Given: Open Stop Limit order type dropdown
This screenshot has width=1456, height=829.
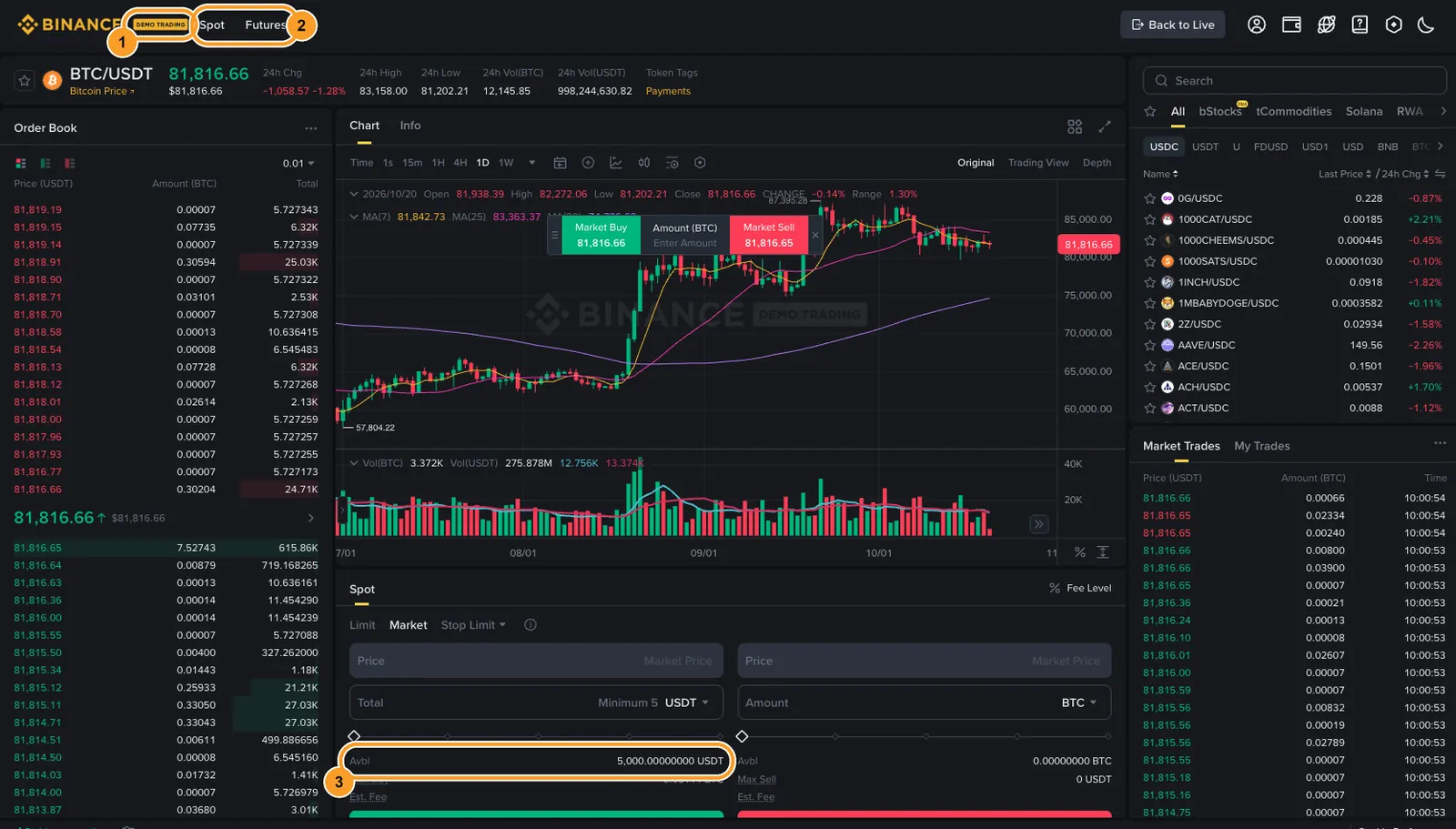Looking at the screenshot, I should 473,625.
